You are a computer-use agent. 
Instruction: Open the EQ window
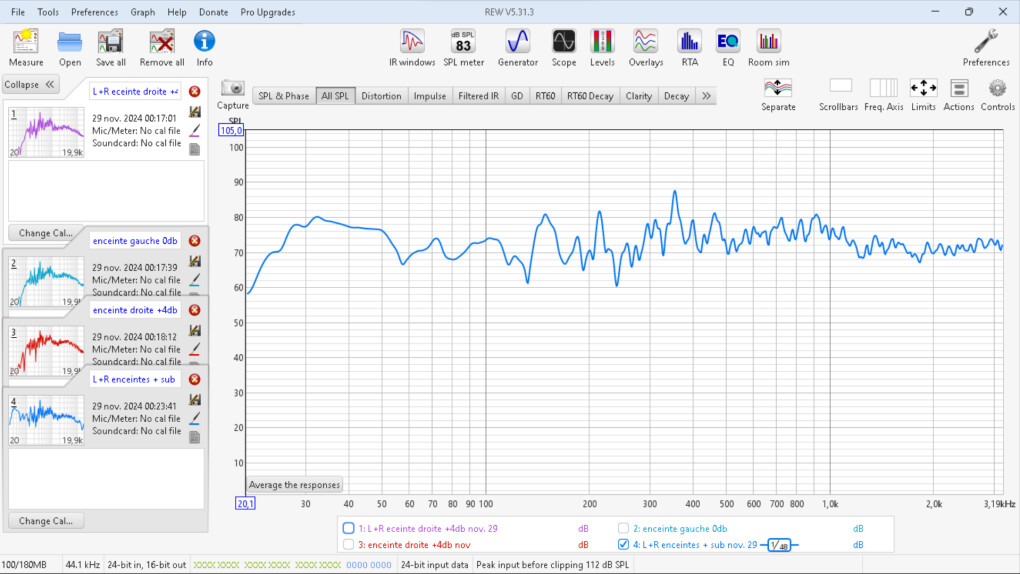(727, 48)
